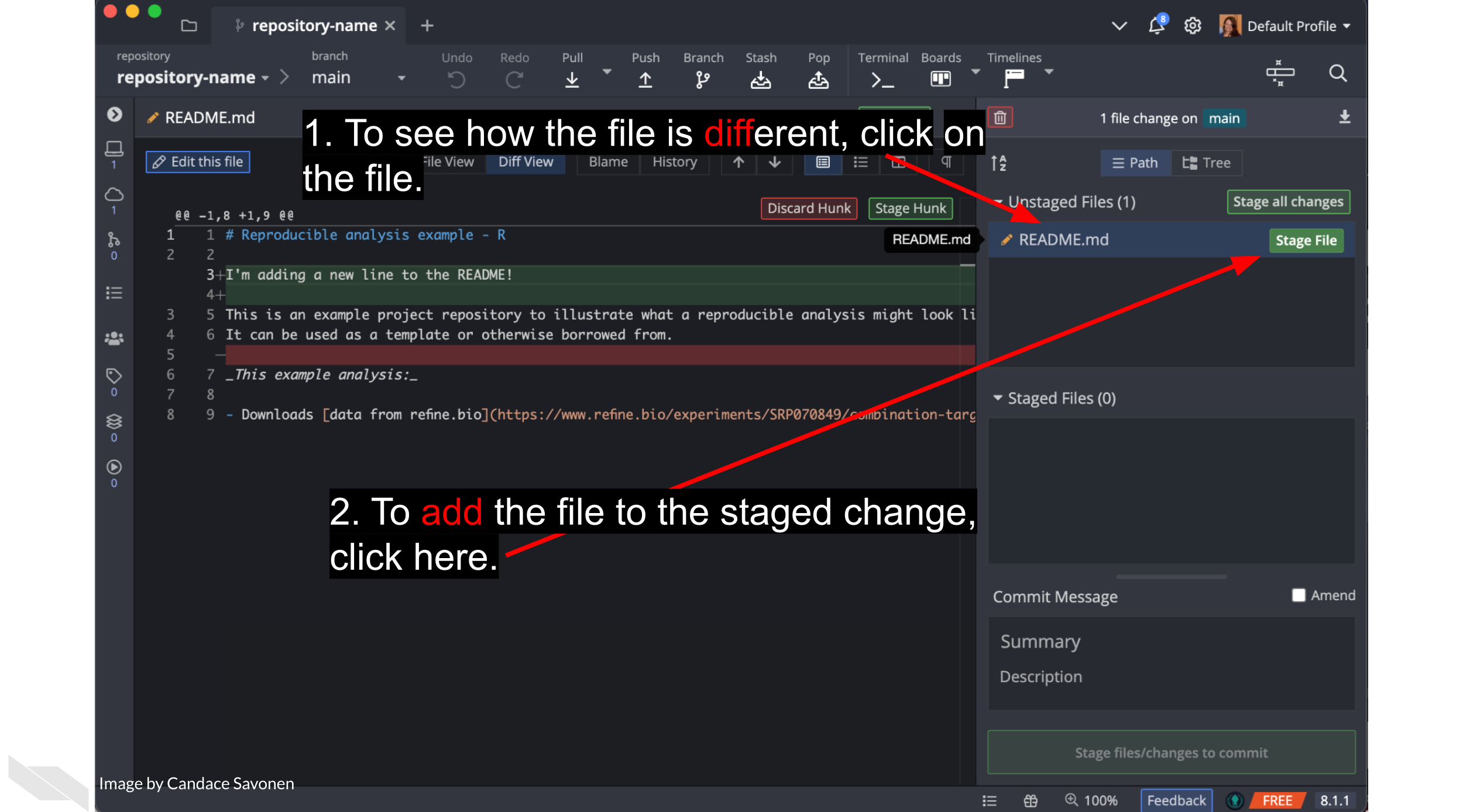The image size is (1463, 812).
Task: Switch file list to Tree view
Action: point(1206,163)
